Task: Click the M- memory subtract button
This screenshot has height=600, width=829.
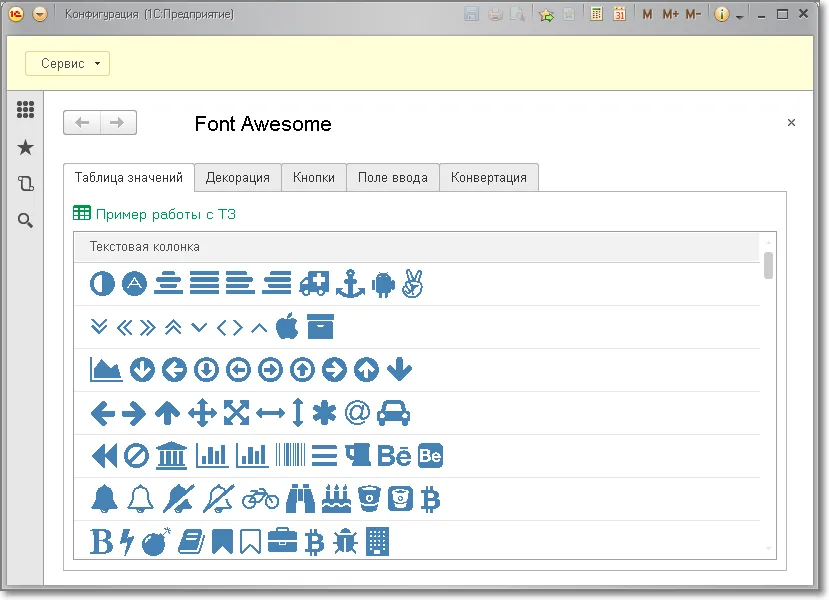Action: (x=693, y=14)
